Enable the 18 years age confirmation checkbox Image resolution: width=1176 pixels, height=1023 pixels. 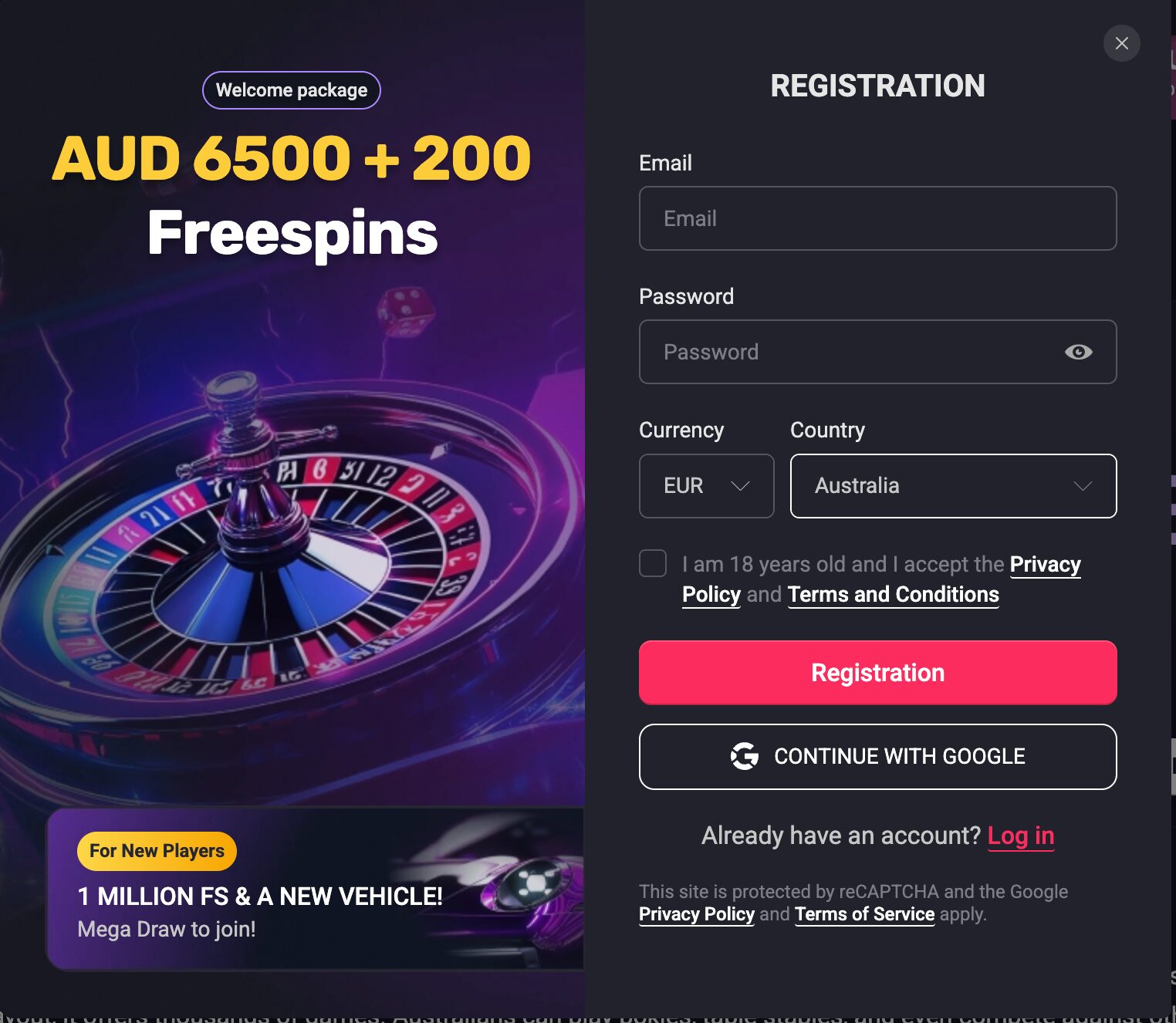pos(652,563)
